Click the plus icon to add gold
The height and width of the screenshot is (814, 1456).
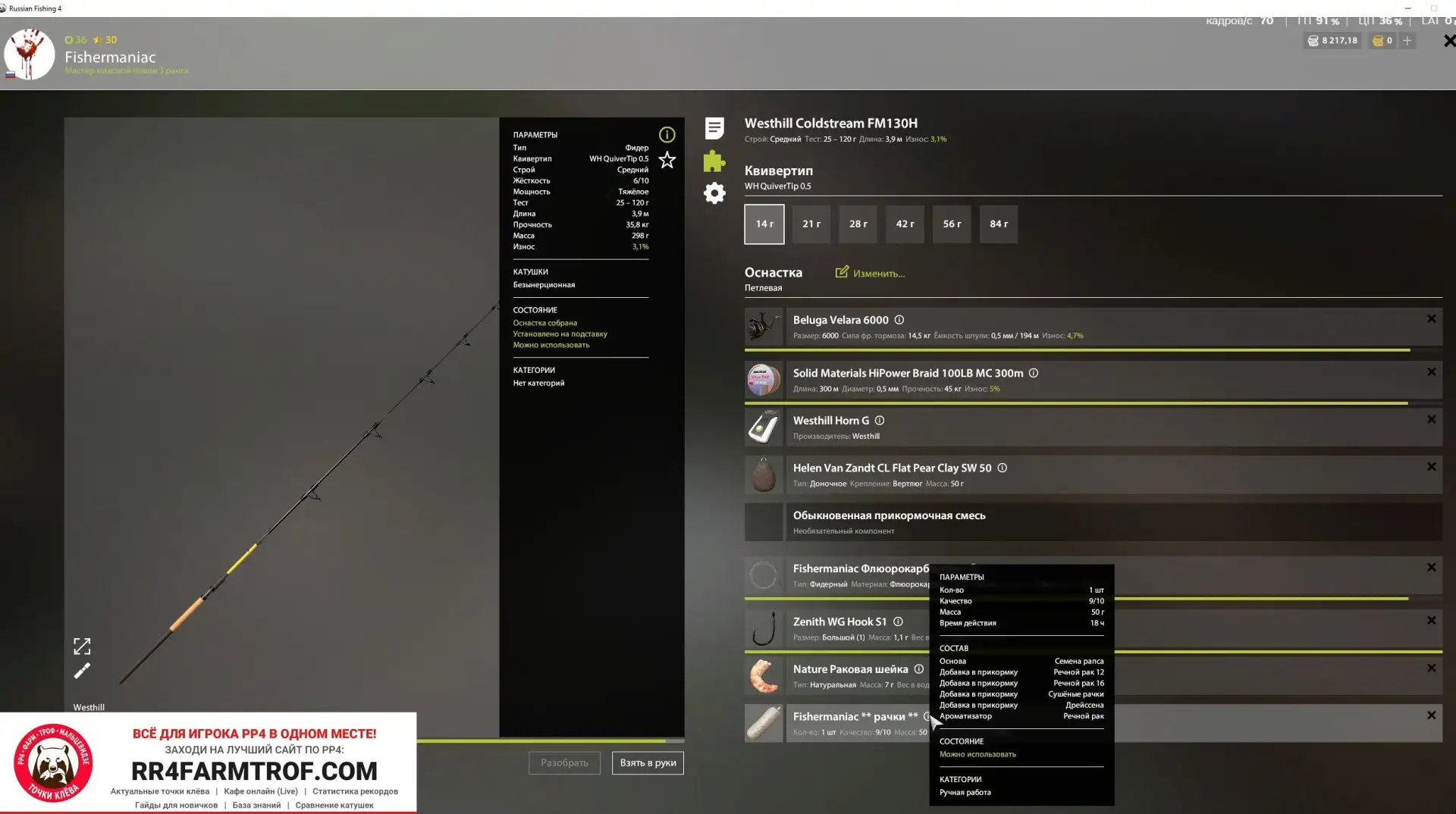click(x=1407, y=41)
